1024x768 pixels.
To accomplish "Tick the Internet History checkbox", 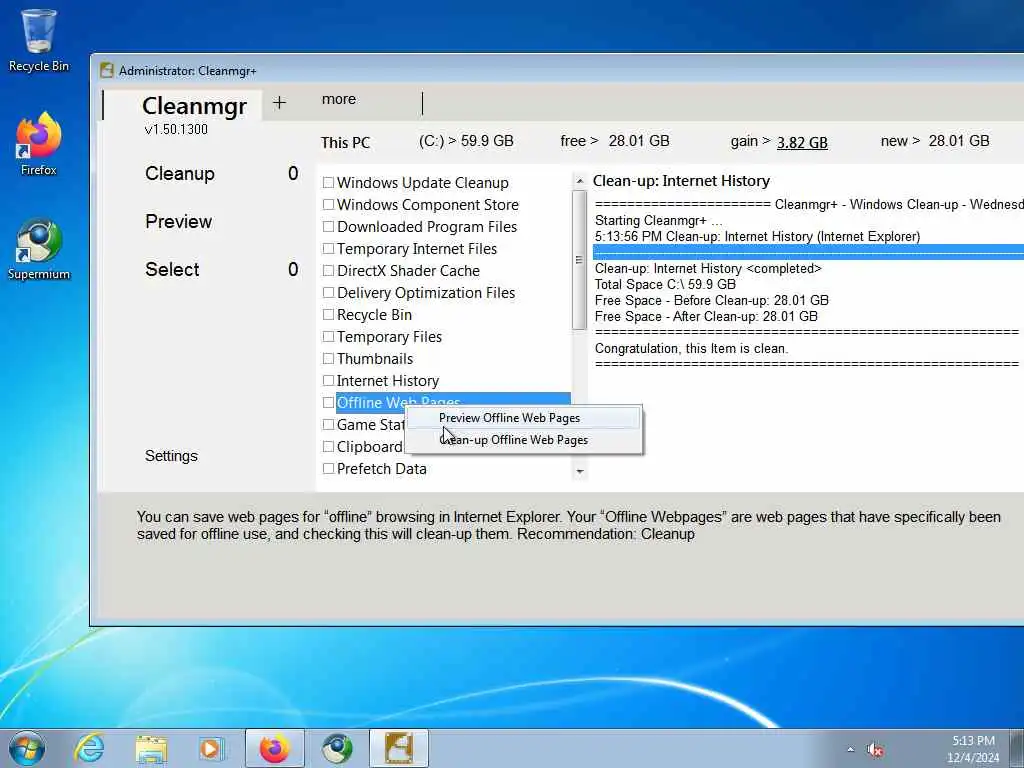I will coord(328,381).
